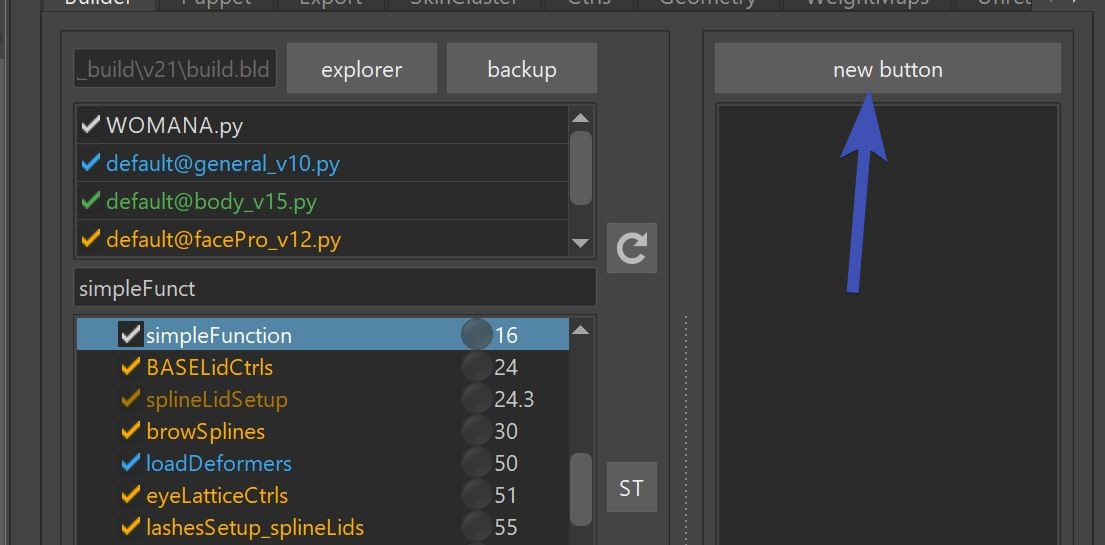Click the status circle beside BASELidCtrls
Screen dimensions: 1105x545
coord(476,367)
